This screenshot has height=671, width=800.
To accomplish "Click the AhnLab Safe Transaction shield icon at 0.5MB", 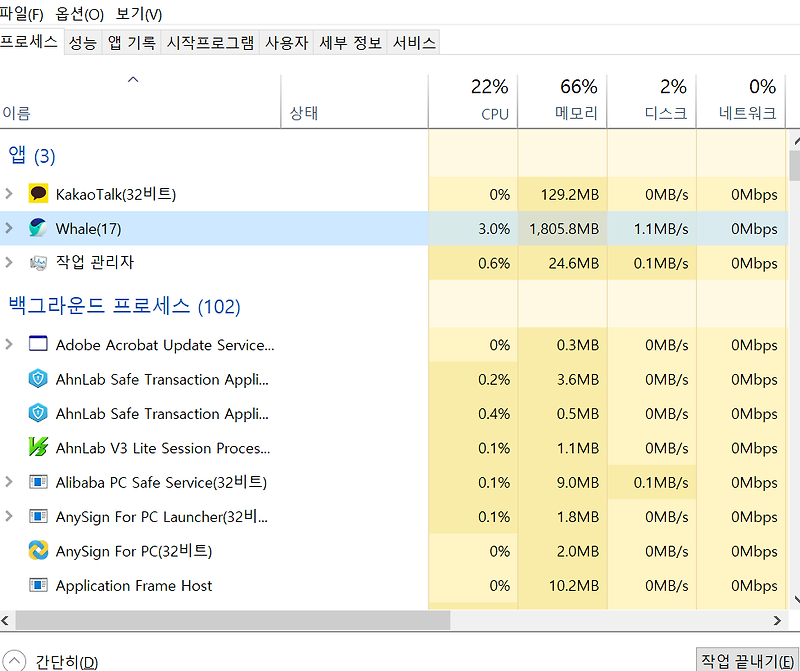I will point(38,413).
